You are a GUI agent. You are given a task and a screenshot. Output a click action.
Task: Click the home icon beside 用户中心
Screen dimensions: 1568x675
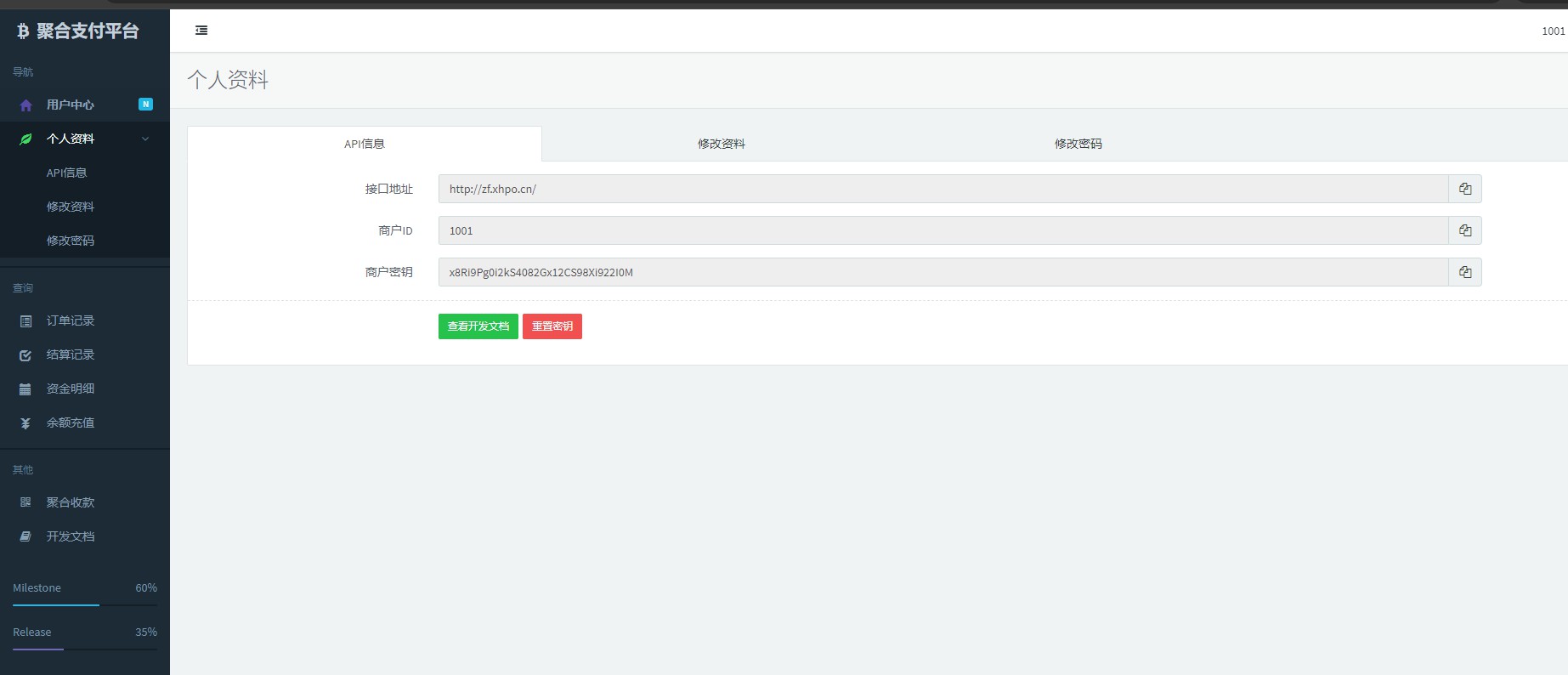25,105
